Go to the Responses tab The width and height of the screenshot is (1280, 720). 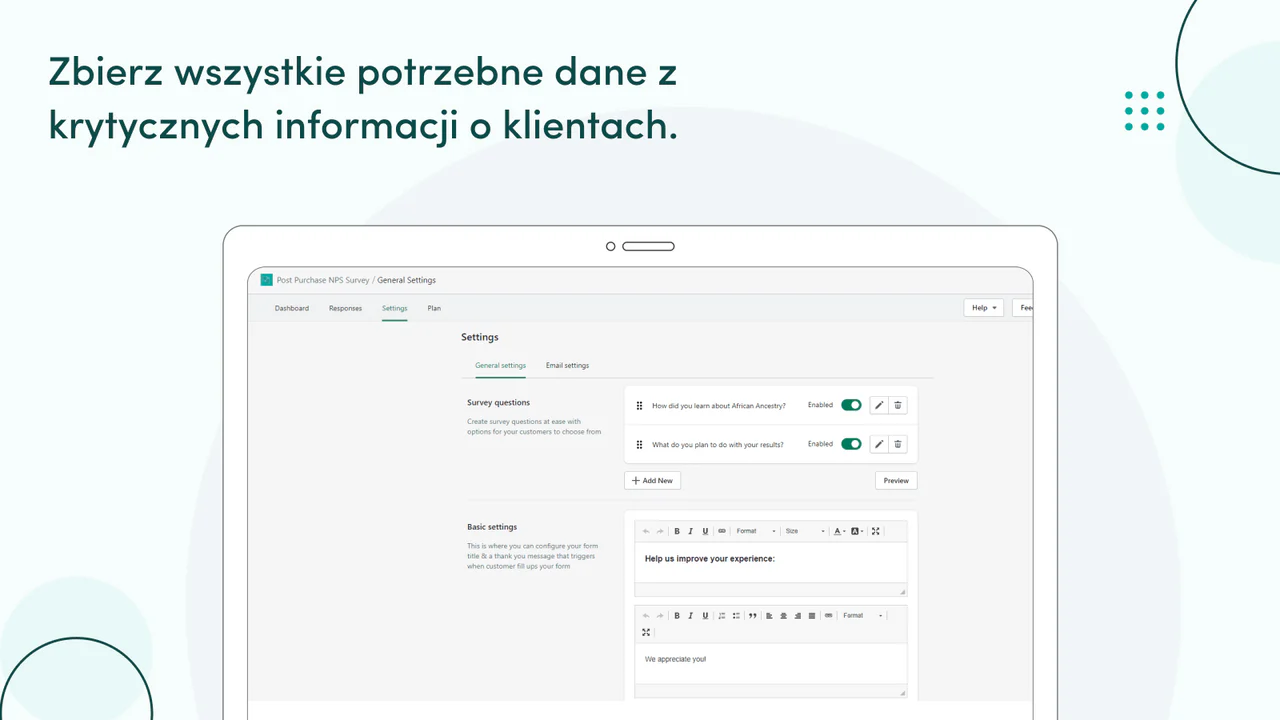[345, 308]
